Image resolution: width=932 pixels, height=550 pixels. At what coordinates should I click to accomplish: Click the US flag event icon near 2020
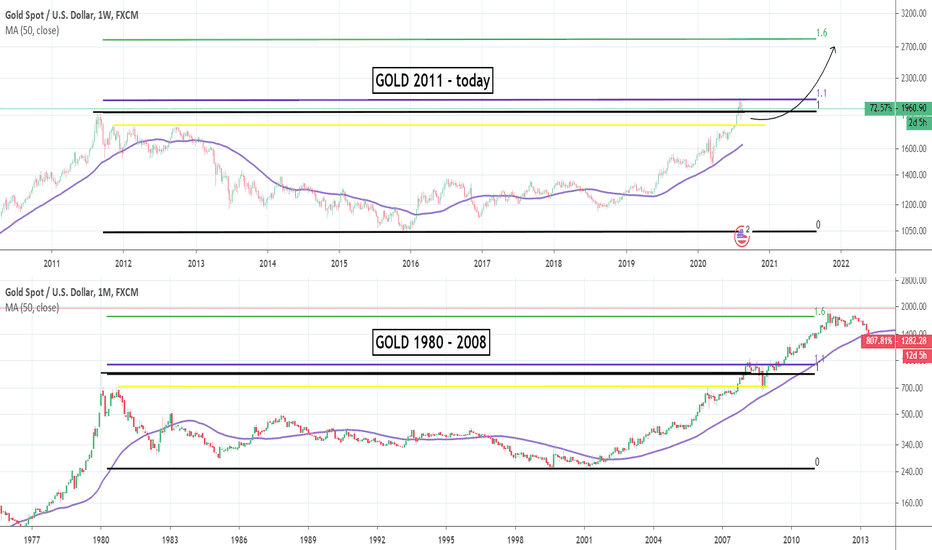click(741, 236)
